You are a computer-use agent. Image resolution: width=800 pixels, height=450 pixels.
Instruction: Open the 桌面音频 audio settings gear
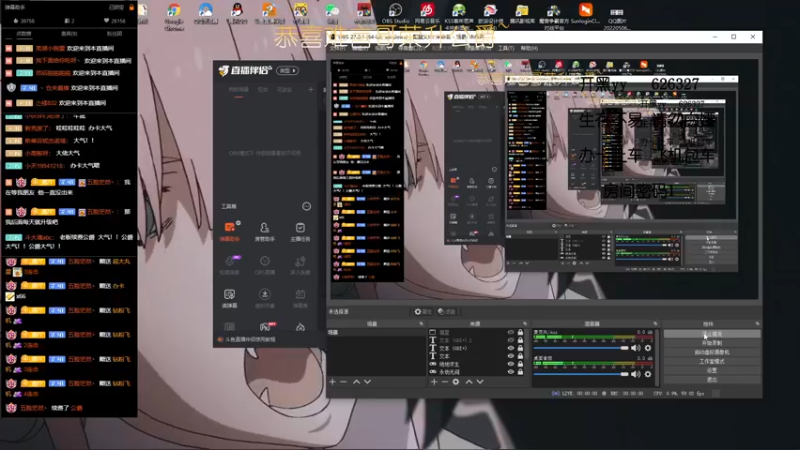click(x=648, y=374)
